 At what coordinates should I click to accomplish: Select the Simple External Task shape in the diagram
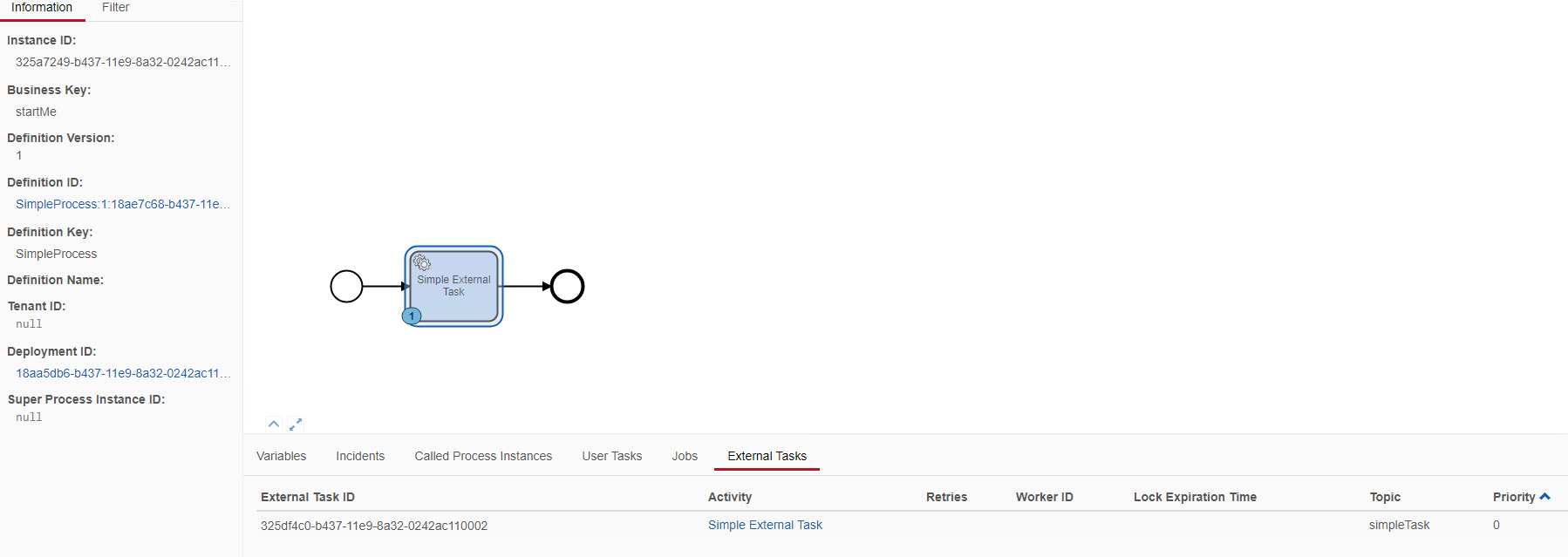(453, 286)
